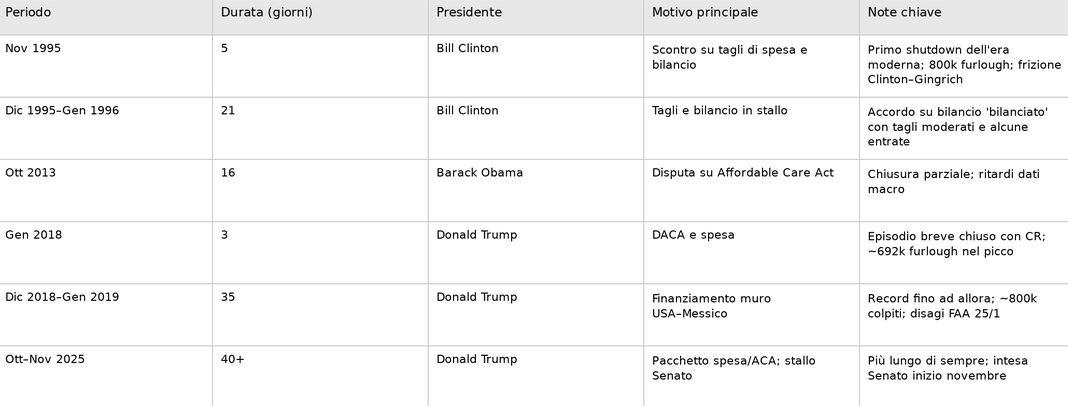Click the Nov 1995 period cell

[33, 49]
